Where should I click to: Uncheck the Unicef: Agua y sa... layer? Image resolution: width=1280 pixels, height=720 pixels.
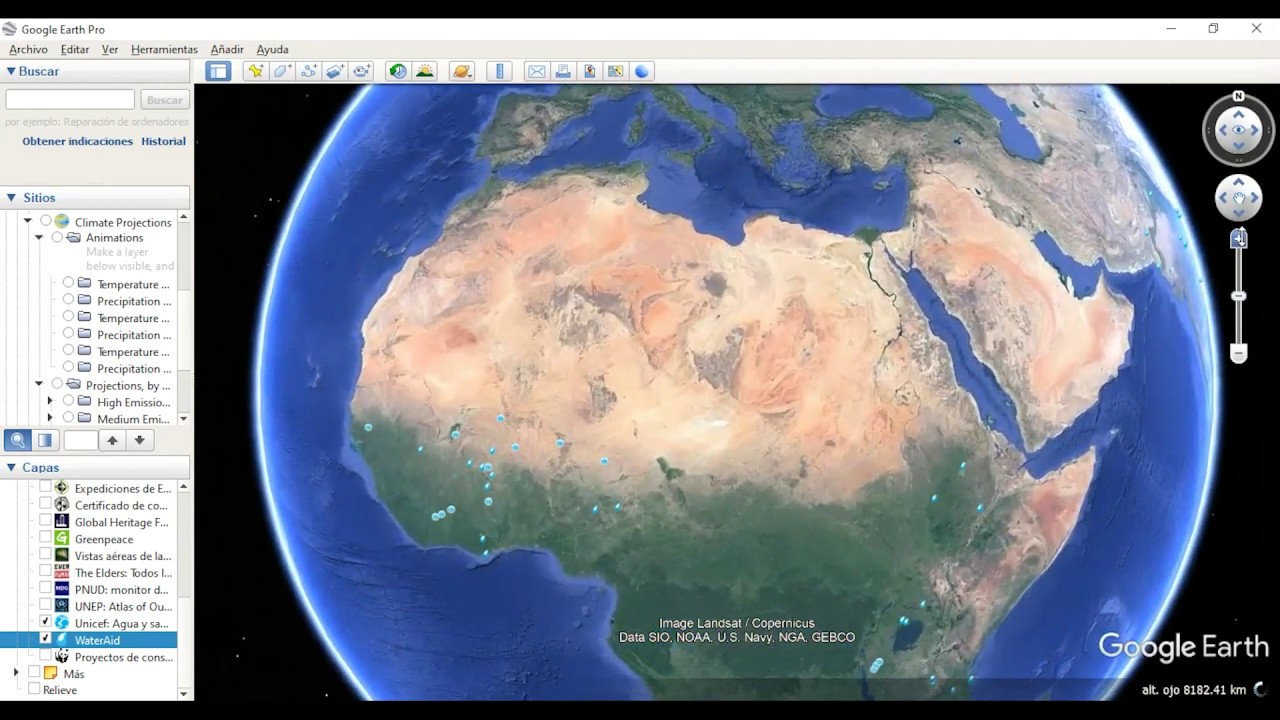pos(45,623)
